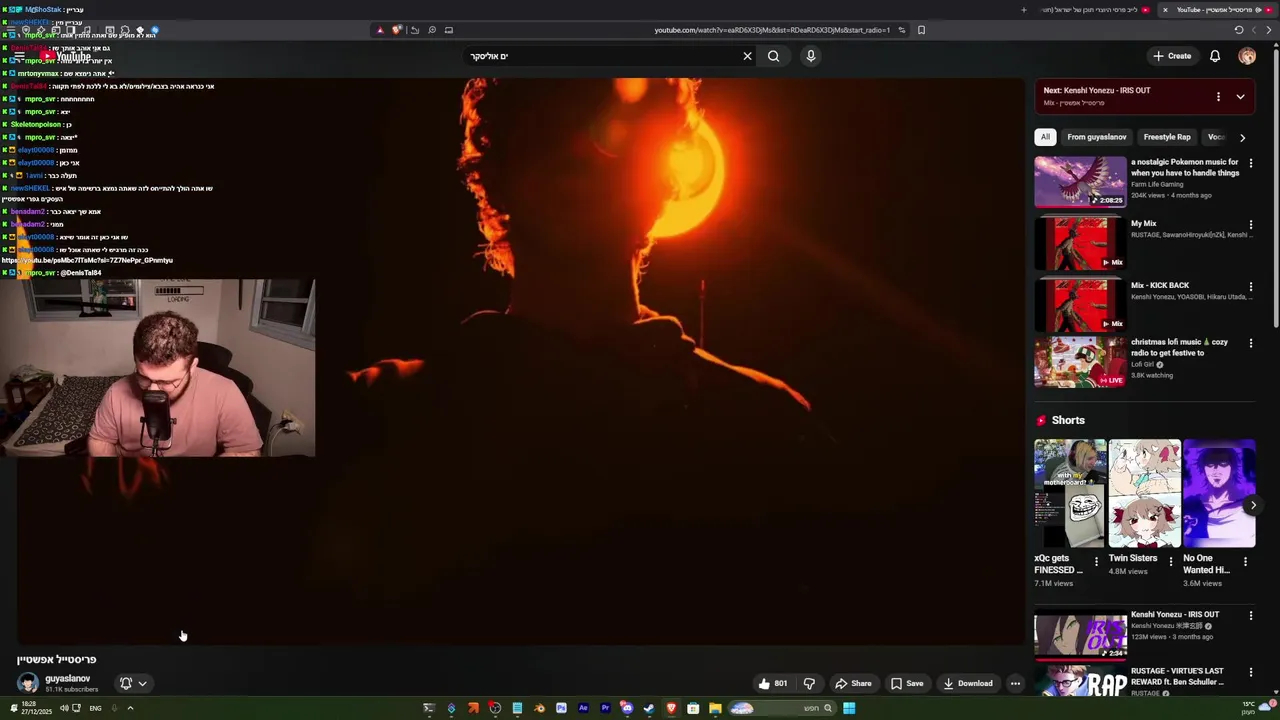Select the Freestyle Rap filter chip

(1167, 137)
